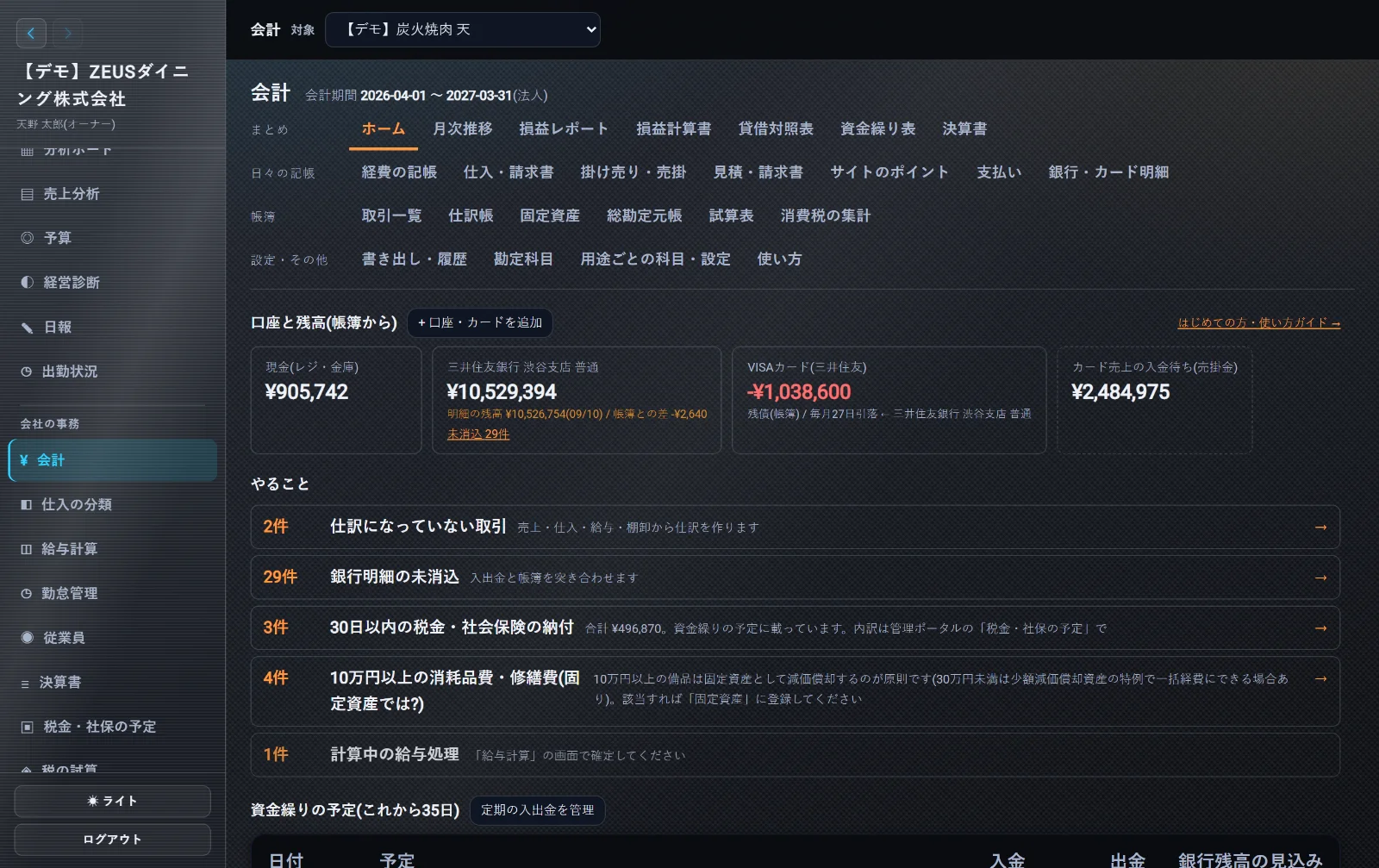The image size is (1379, 868).
Task: Open 勘定科目 settings
Action: tap(523, 259)
